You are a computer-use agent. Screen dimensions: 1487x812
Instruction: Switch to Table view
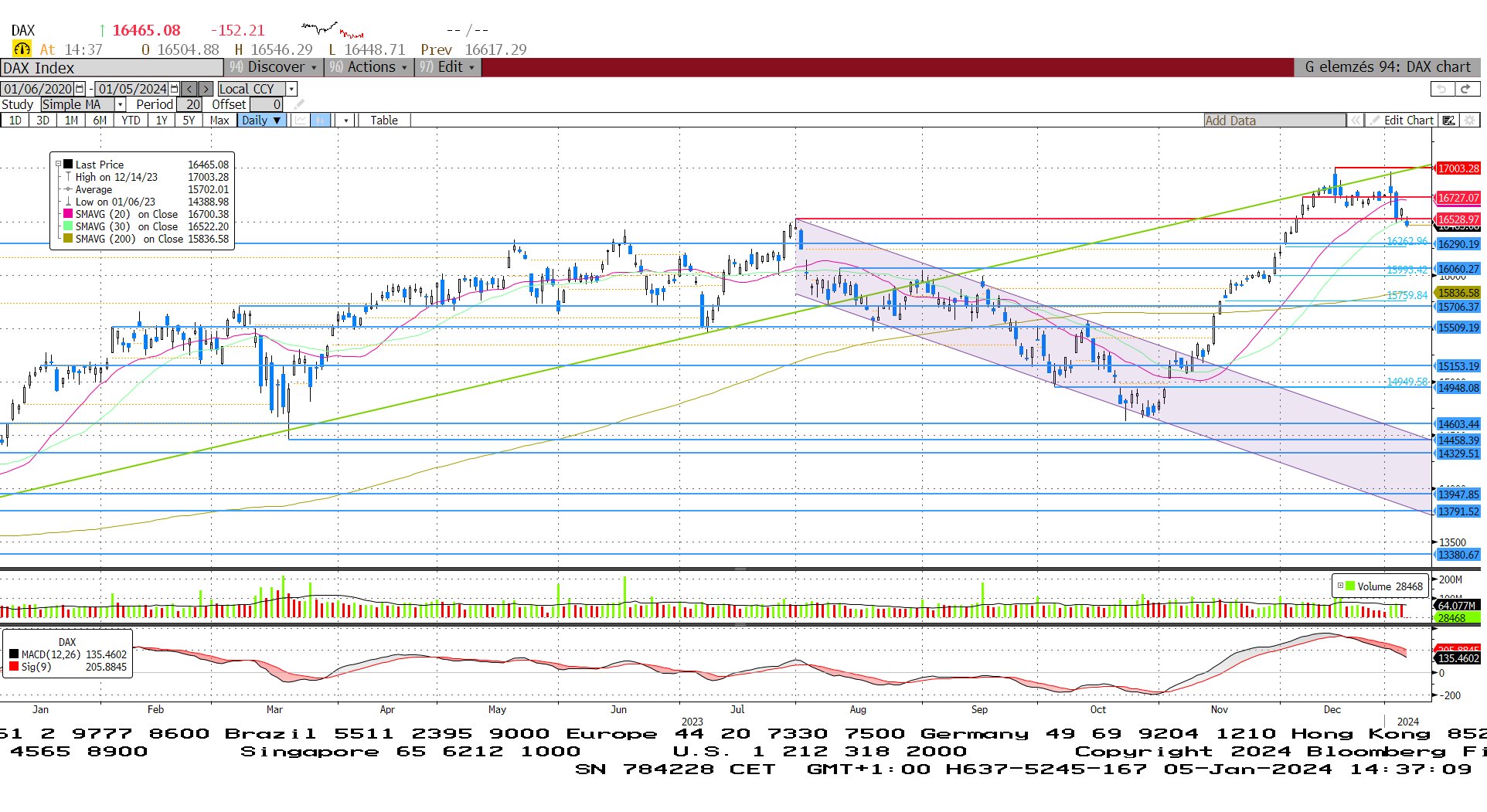[x=383, y=120]
